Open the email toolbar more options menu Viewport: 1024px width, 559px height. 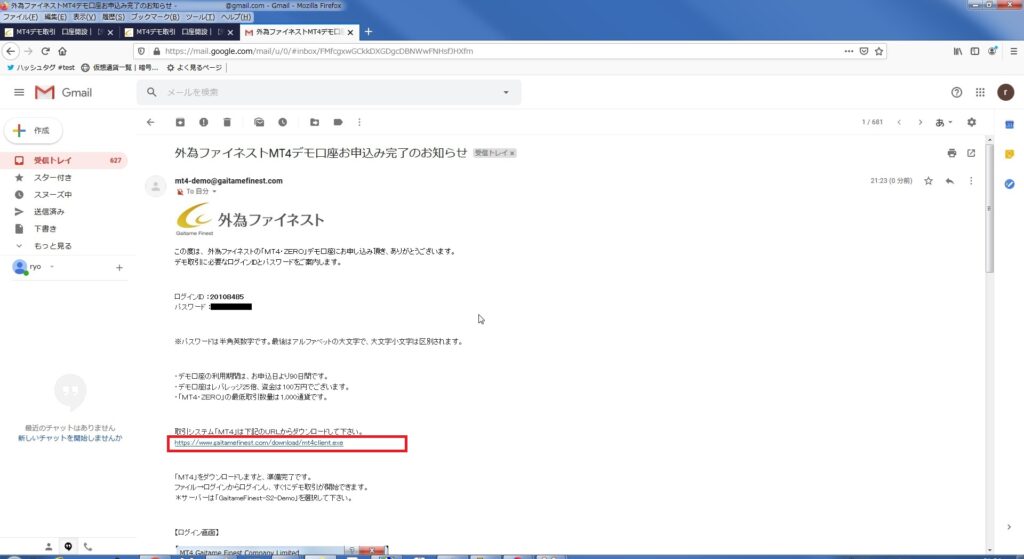(359, 122)
